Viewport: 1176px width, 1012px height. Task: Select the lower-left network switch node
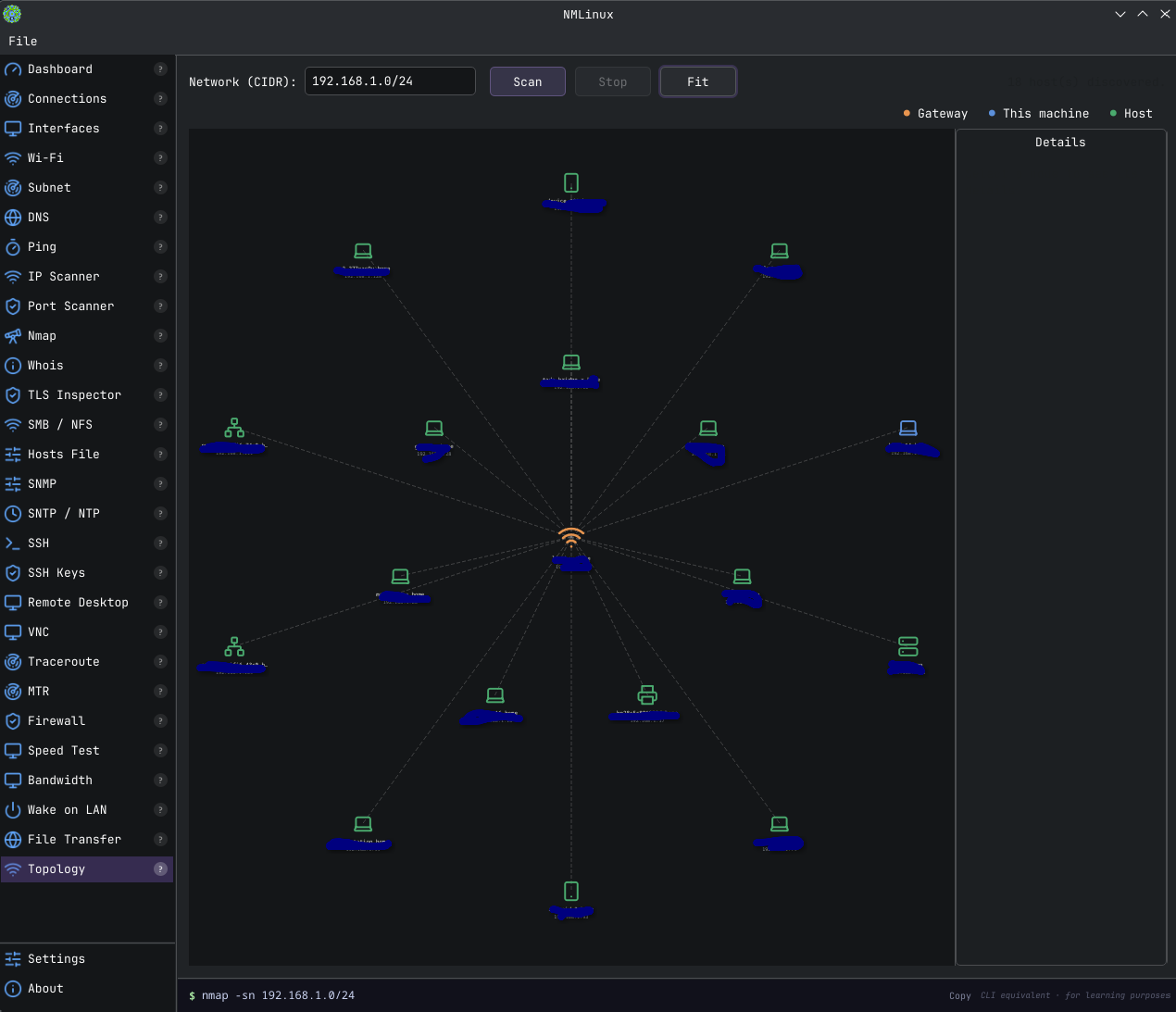point(234,646)
